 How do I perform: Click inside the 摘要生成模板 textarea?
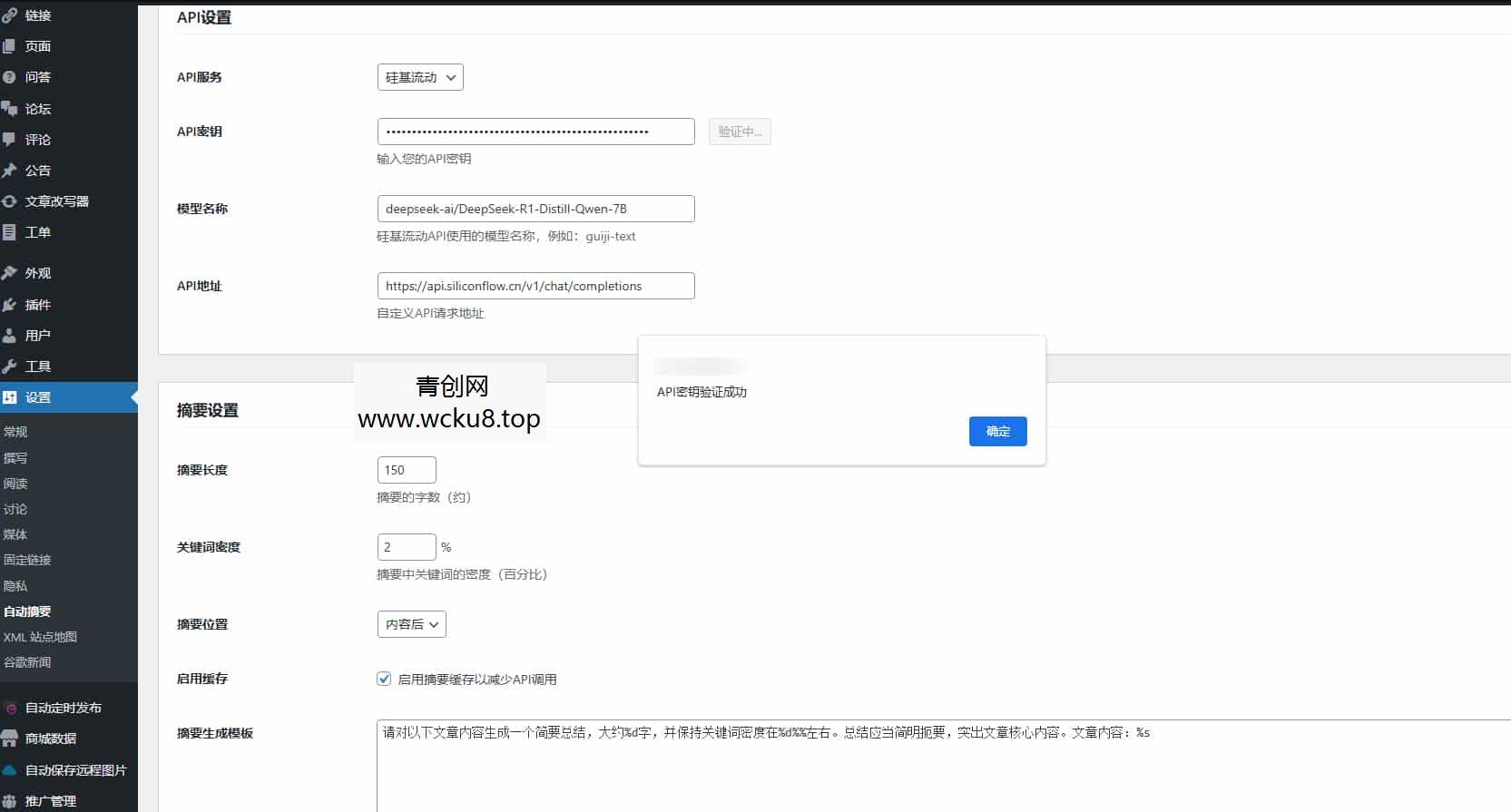(x=944, y=767)
